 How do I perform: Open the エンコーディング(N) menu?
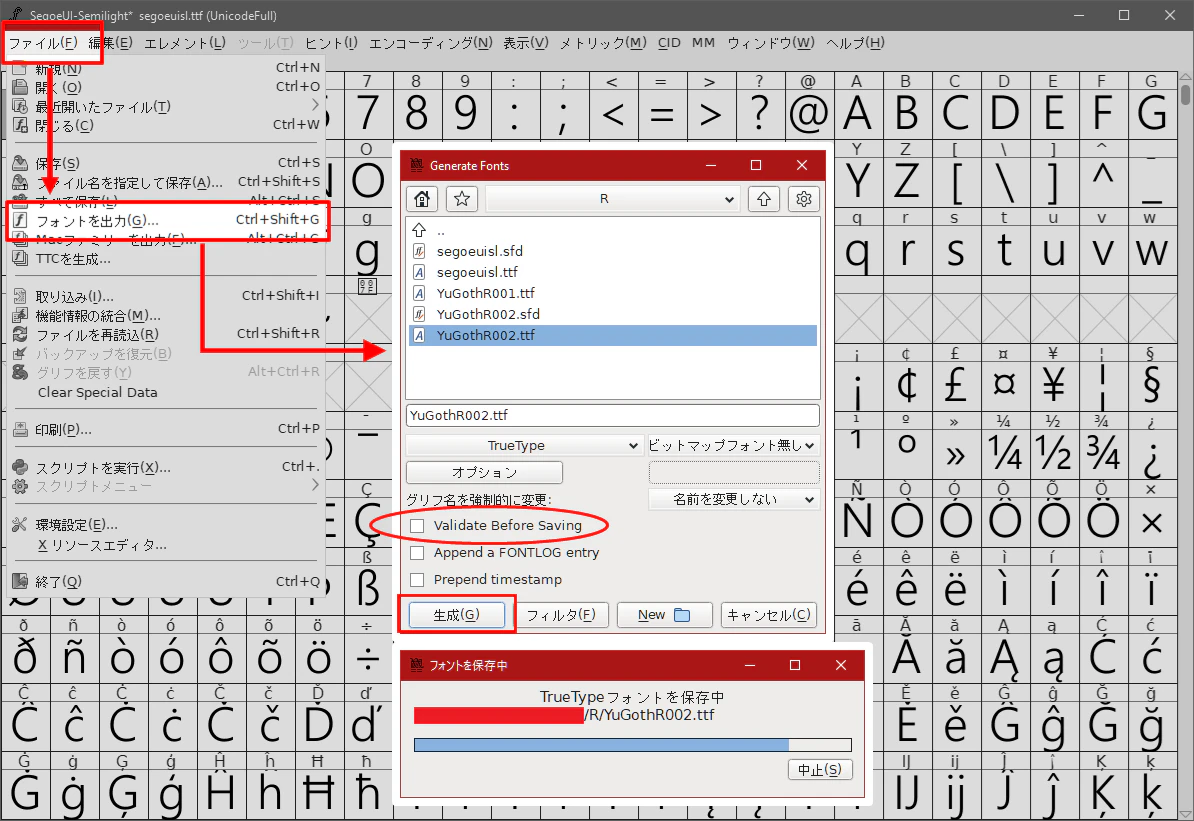click(x=431, y=43)
